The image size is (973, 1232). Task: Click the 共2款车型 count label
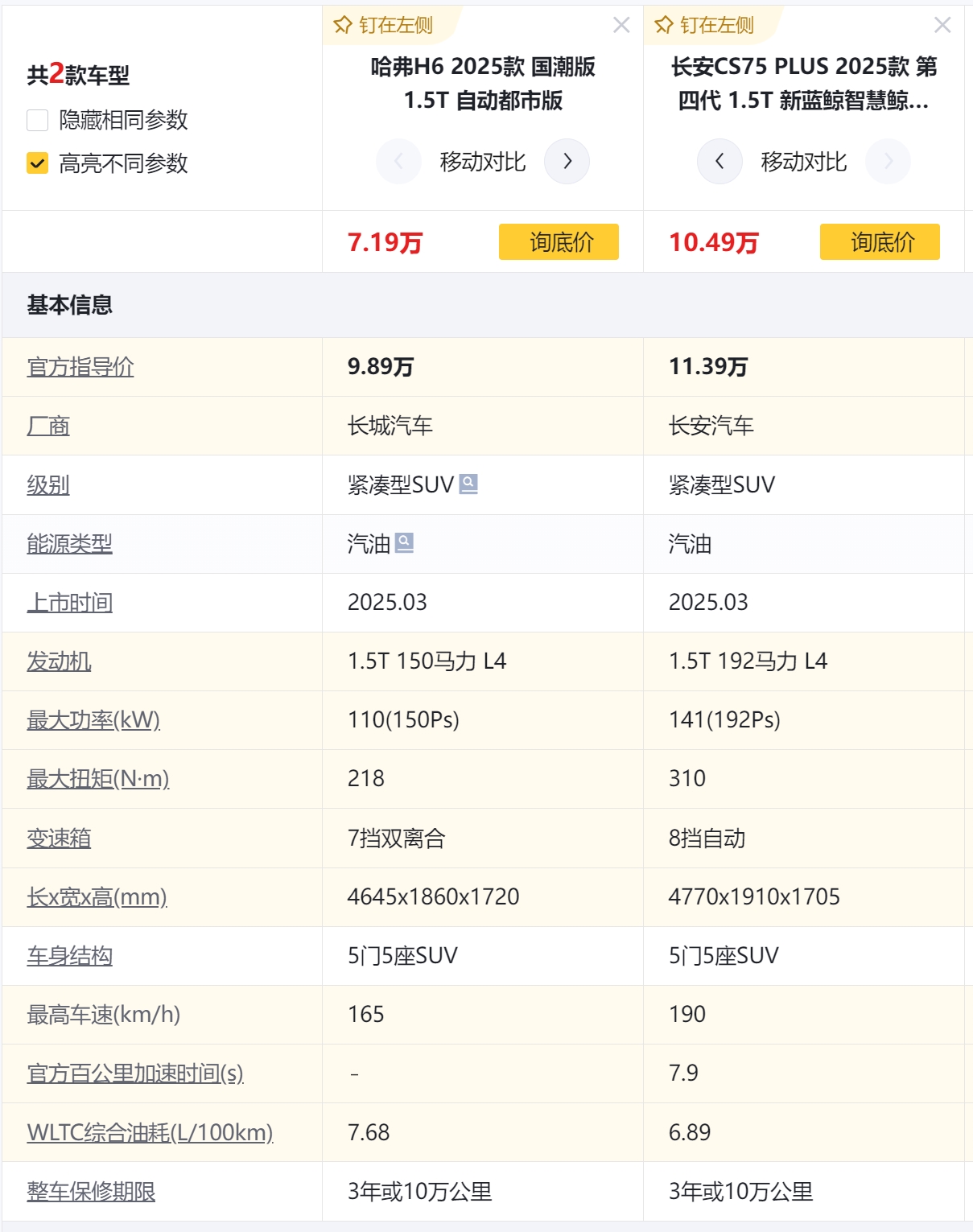pos(78,74)
